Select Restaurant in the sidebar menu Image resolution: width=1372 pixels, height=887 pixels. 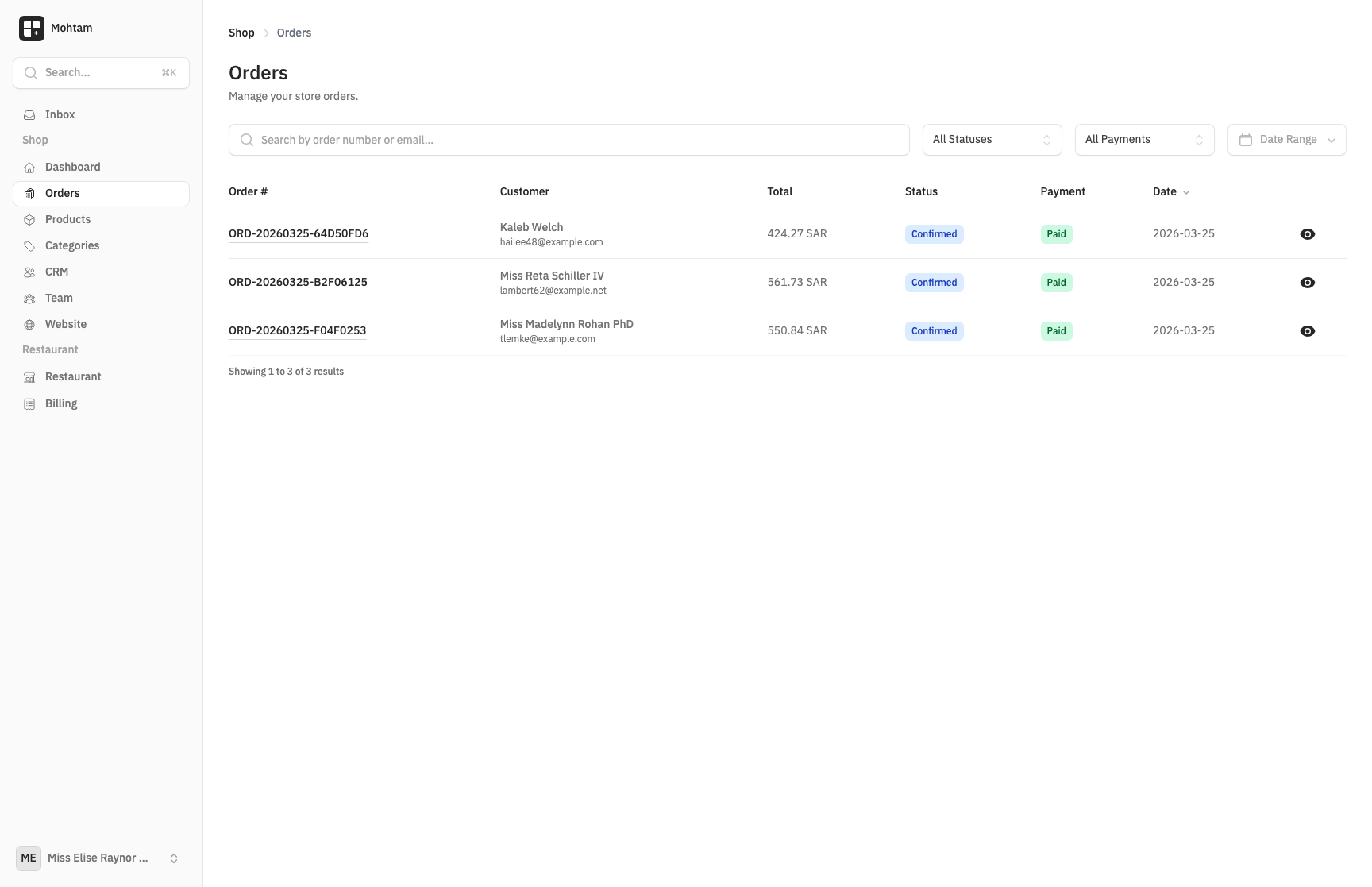[73, 376]
